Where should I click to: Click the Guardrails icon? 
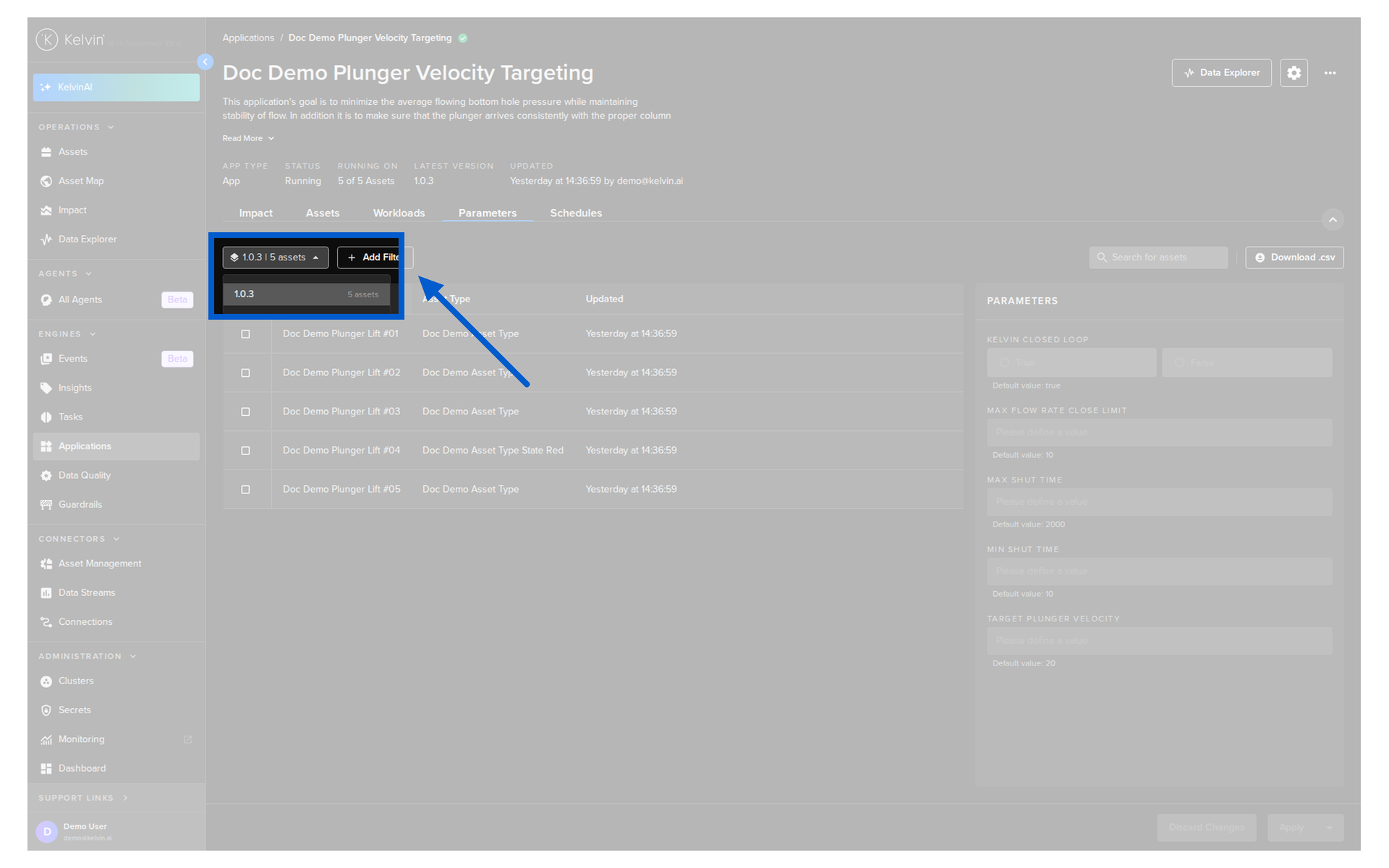pos(46,505)
